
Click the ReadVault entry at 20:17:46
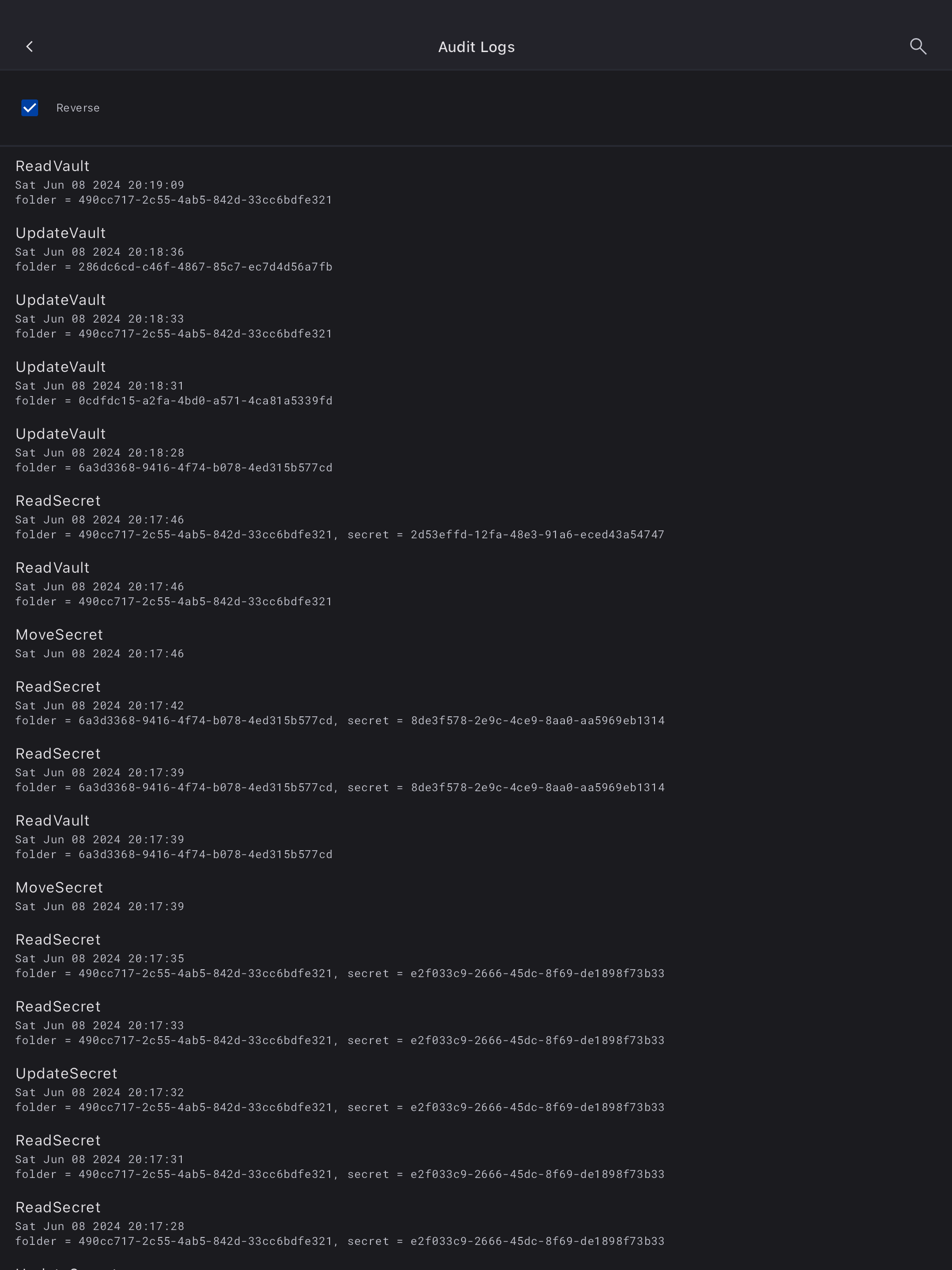pyautogui.click(x=172, y=584)
